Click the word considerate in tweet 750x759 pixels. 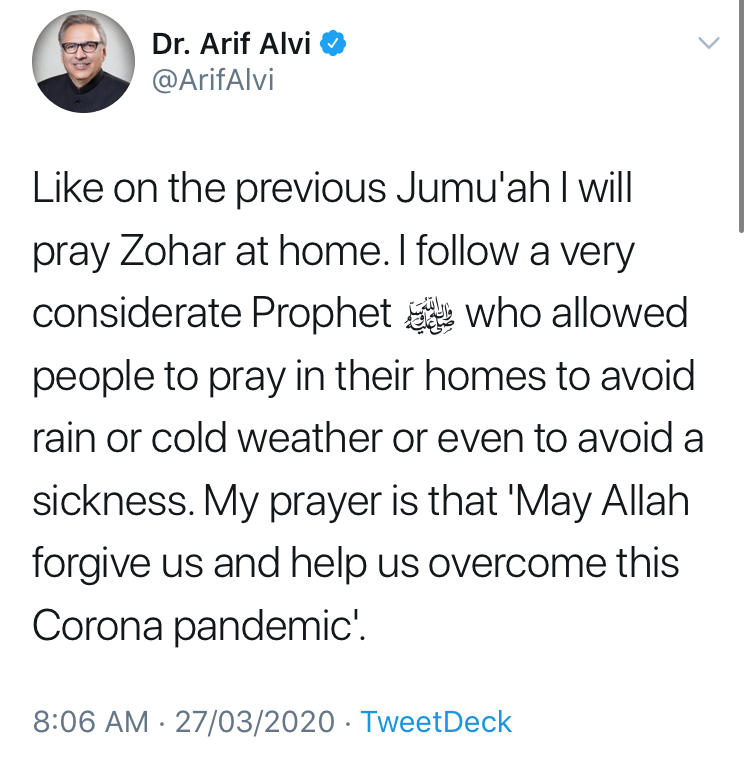[137, 314]
